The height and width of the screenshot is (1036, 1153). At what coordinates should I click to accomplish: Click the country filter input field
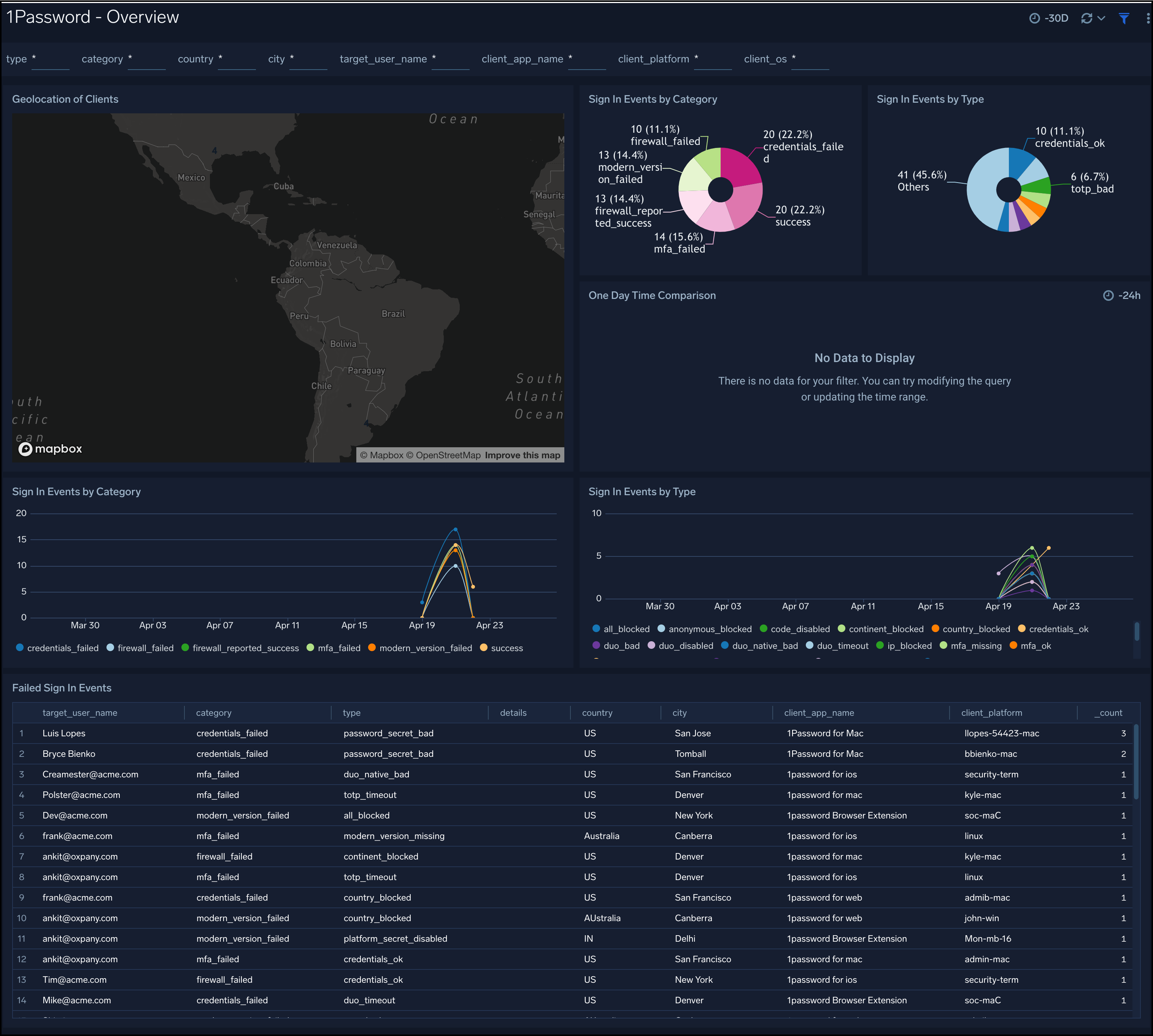click(x=236, y=59)
